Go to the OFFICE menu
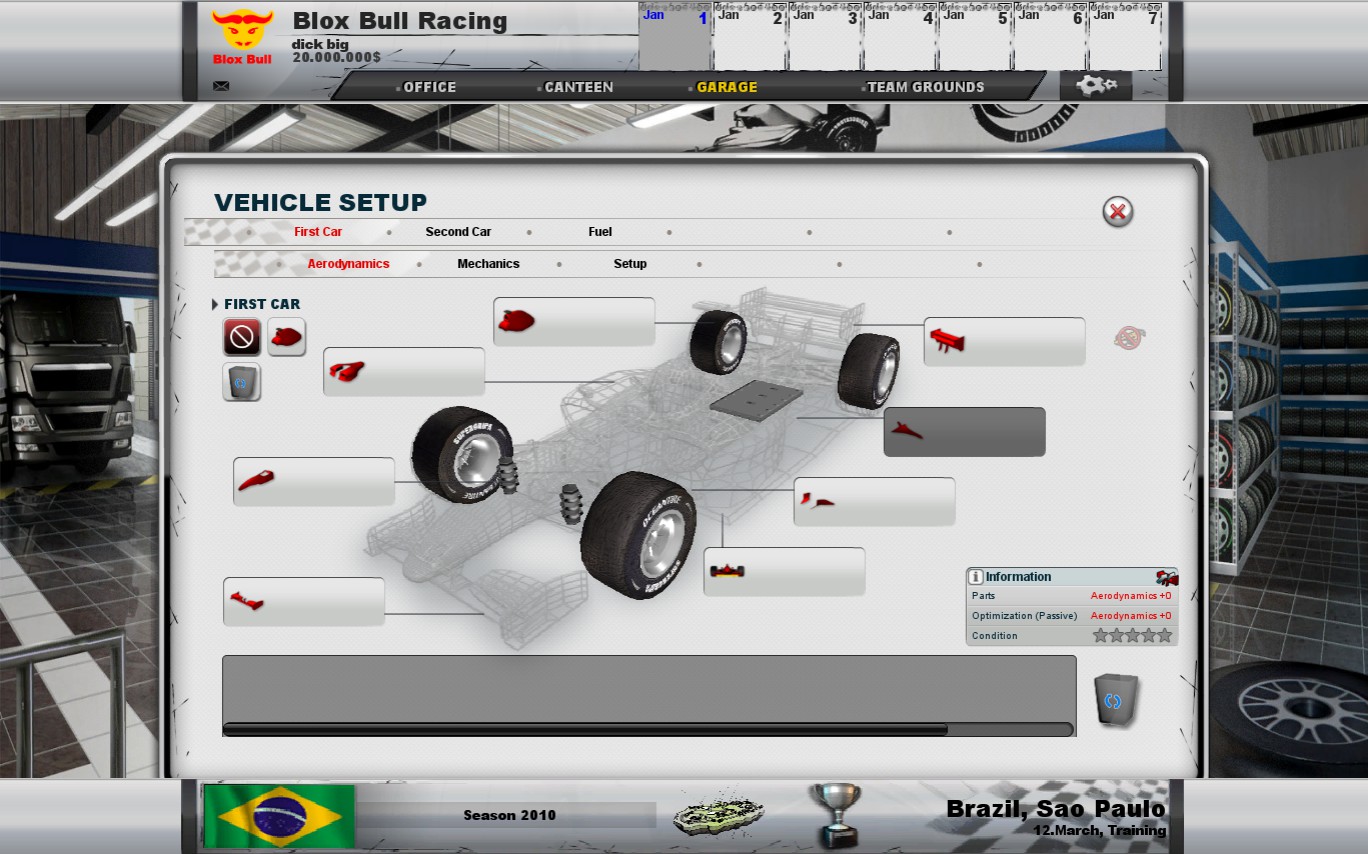 pyautogui.click(x=429, y=87)
